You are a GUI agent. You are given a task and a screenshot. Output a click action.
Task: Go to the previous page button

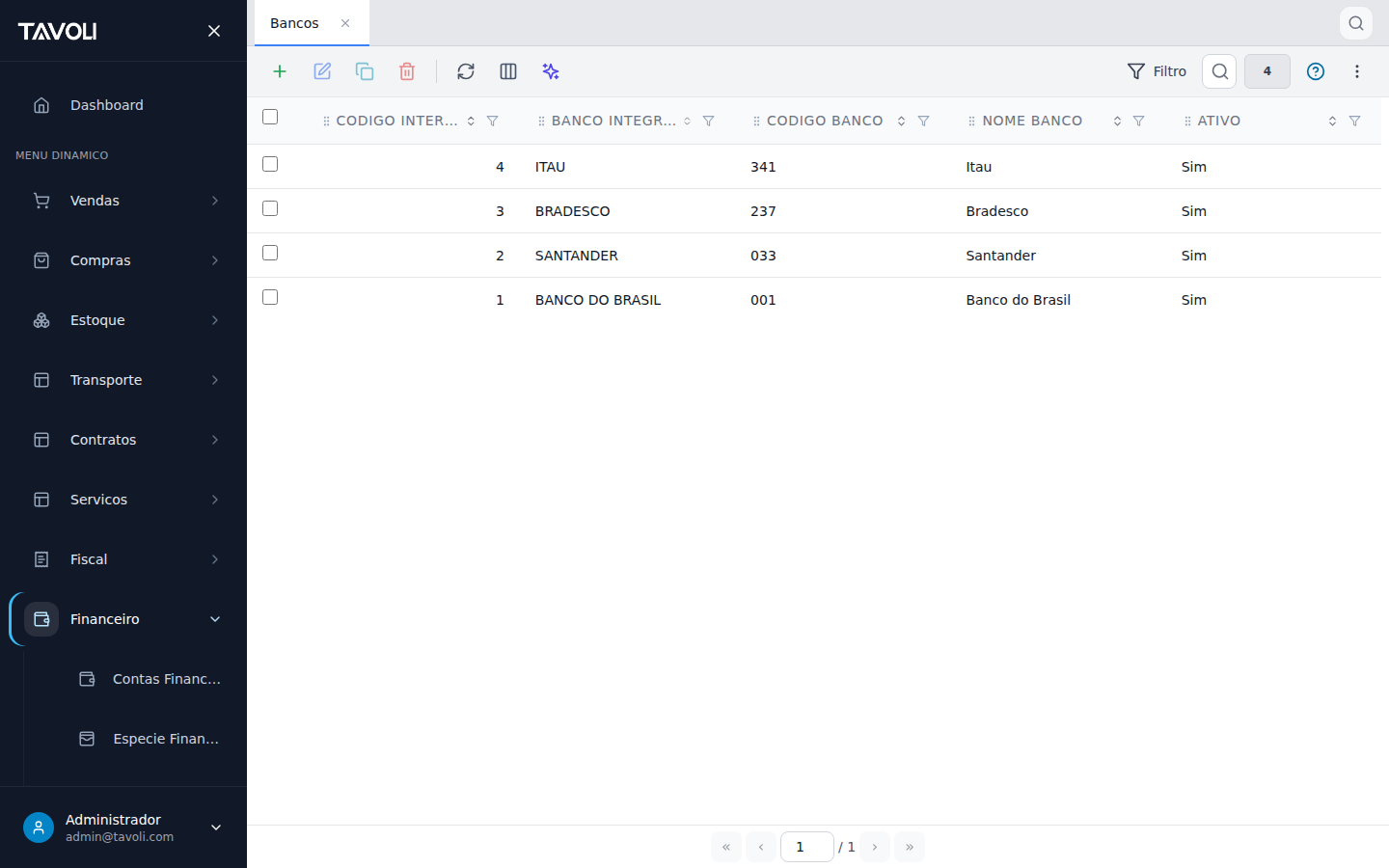point(761,847)
